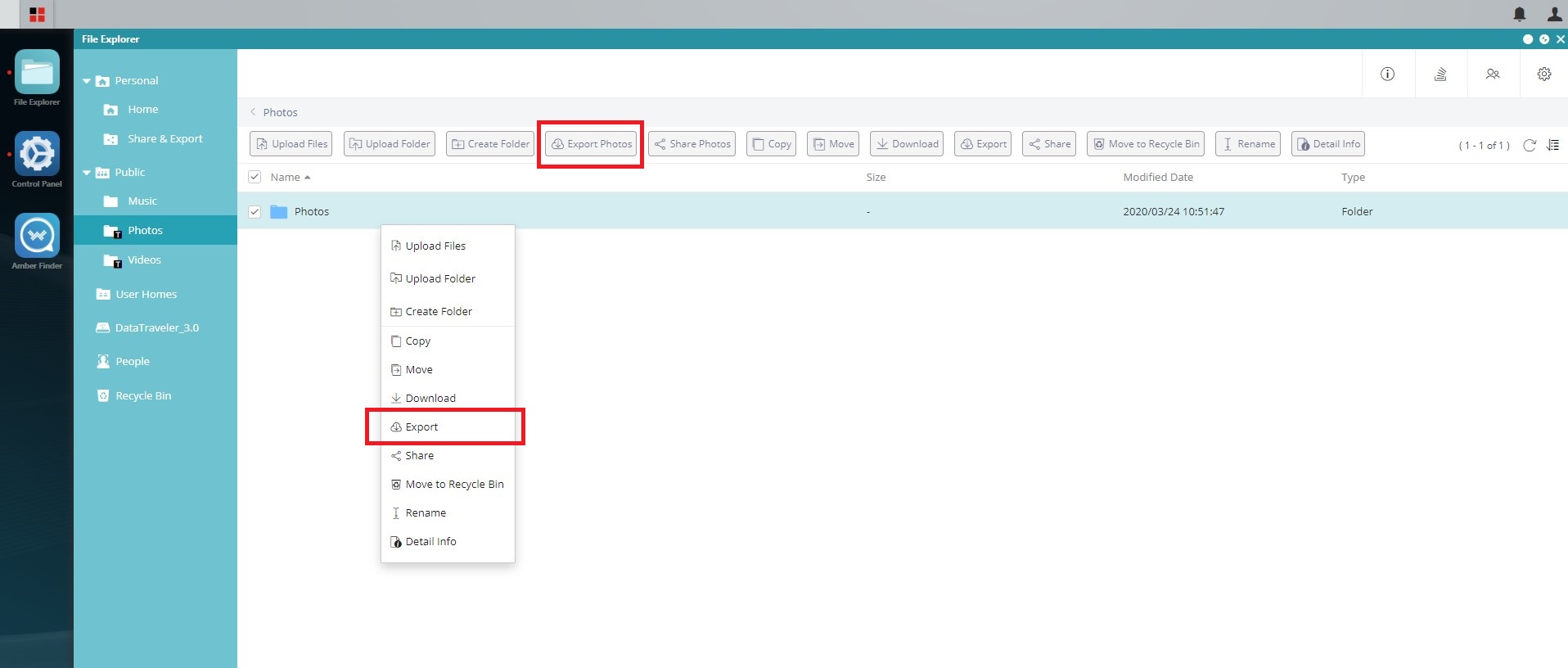This screenshot has width=1568, height=668.
Task: Click the date 2020/03/24 10:51:47 cell
Action: coord(1174,211)
